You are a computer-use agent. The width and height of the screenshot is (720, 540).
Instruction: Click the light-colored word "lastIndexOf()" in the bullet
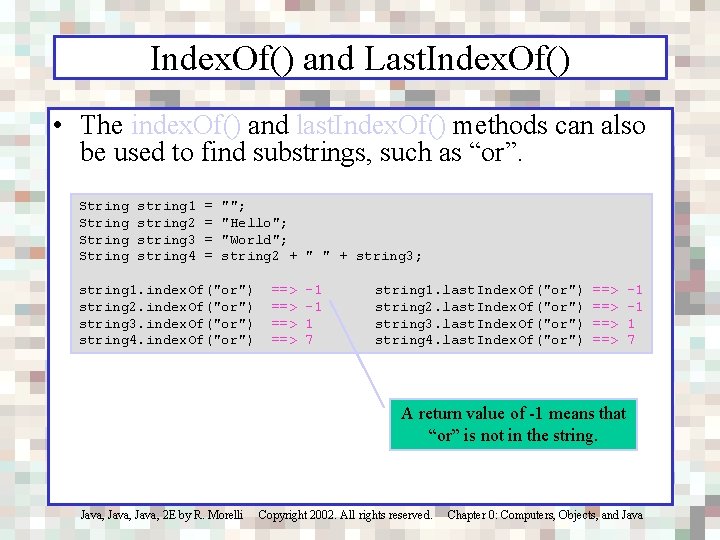pos(371,125)
